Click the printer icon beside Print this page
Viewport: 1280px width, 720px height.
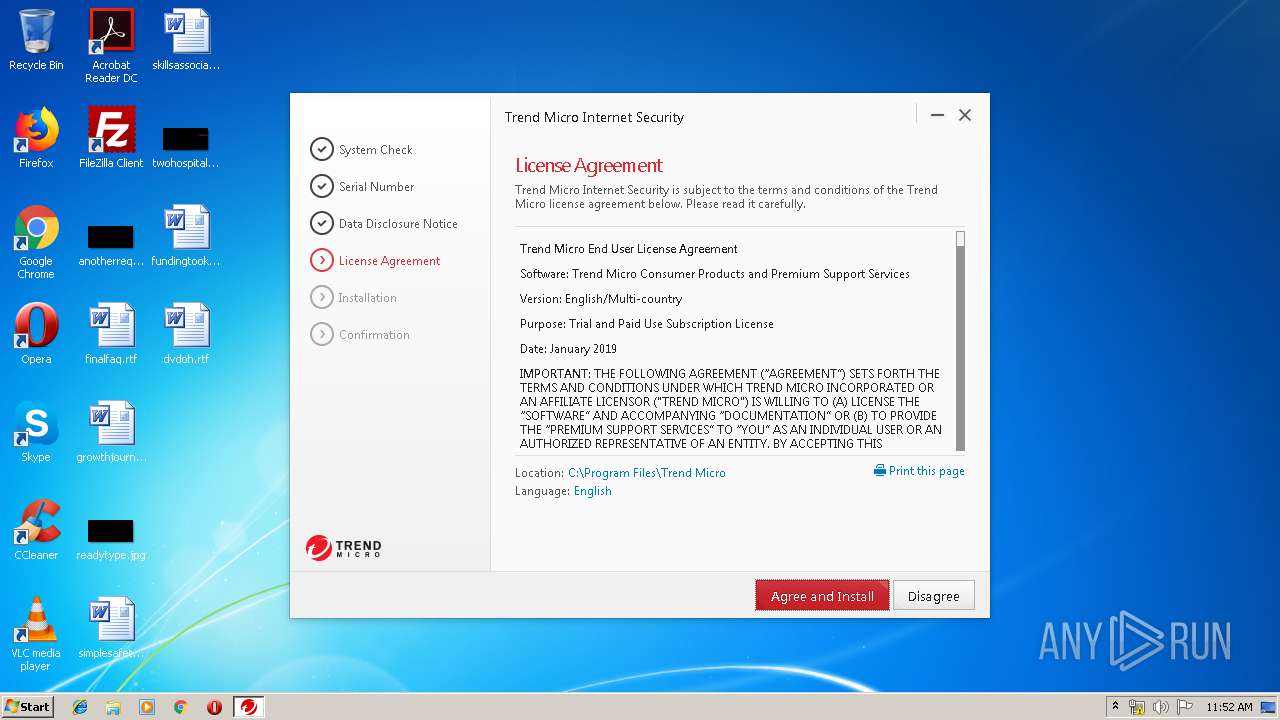[880, 471]
